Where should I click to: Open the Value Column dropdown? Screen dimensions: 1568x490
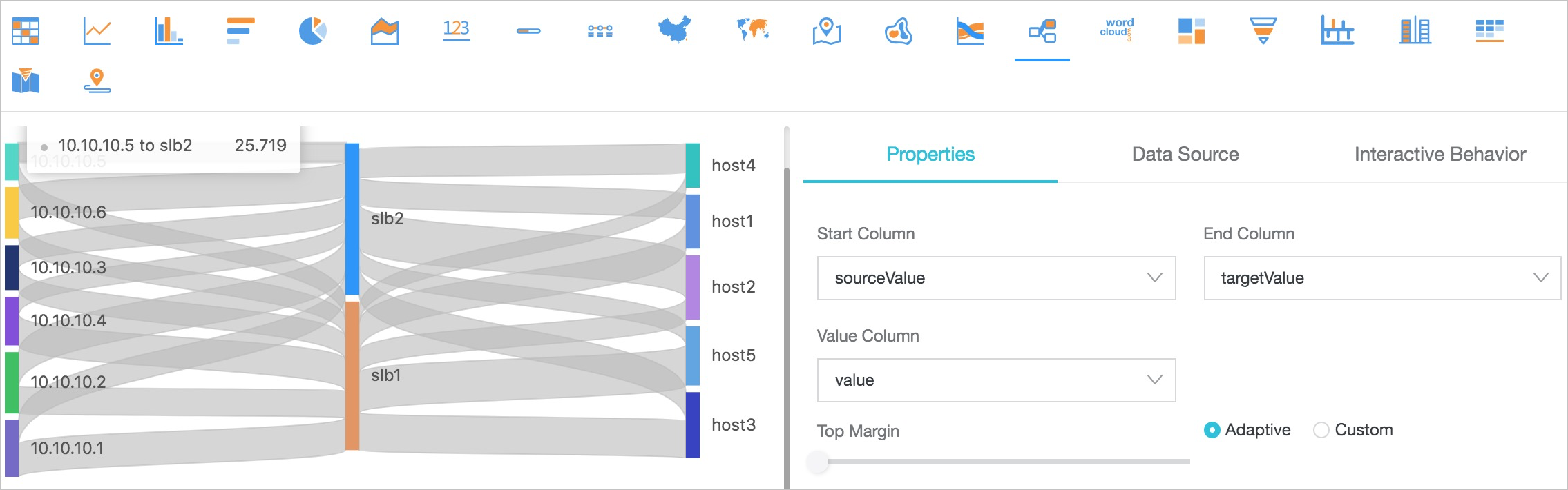(995, 380)
